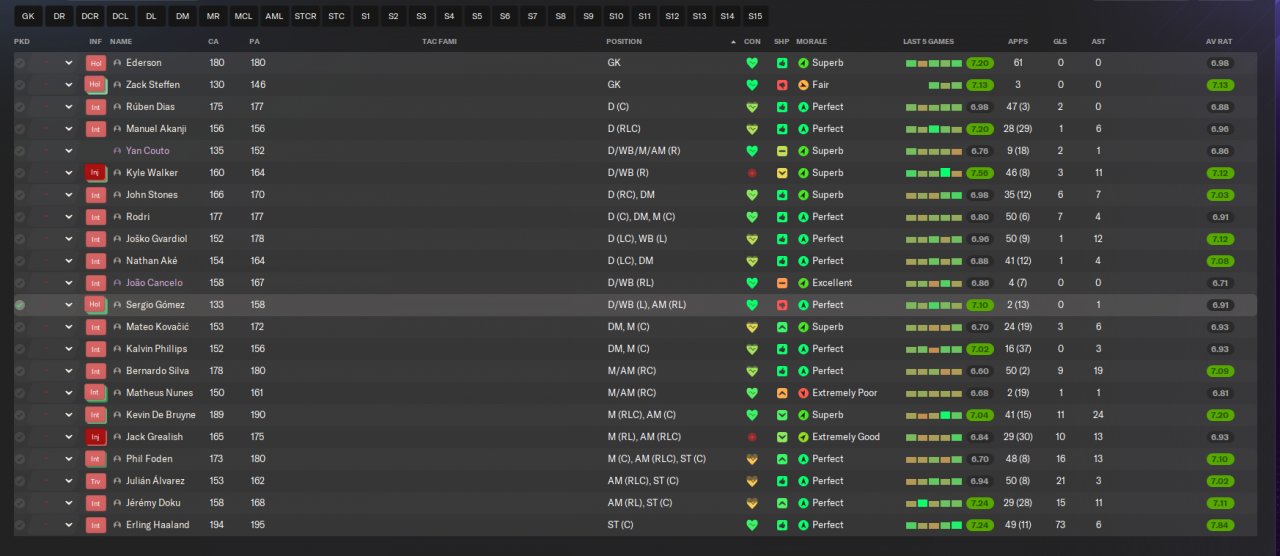Toggle the picked checkbox for Kevin De Bruyne

coord(20,415)
